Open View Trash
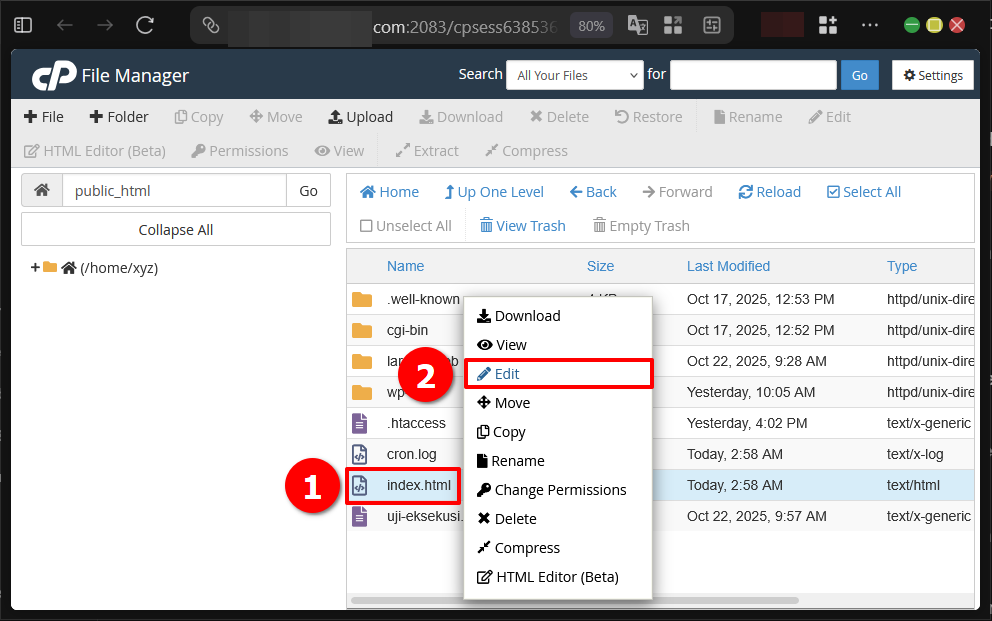This screenshot has height=621, width=992. pyautogui.click(x=521, y=225)
